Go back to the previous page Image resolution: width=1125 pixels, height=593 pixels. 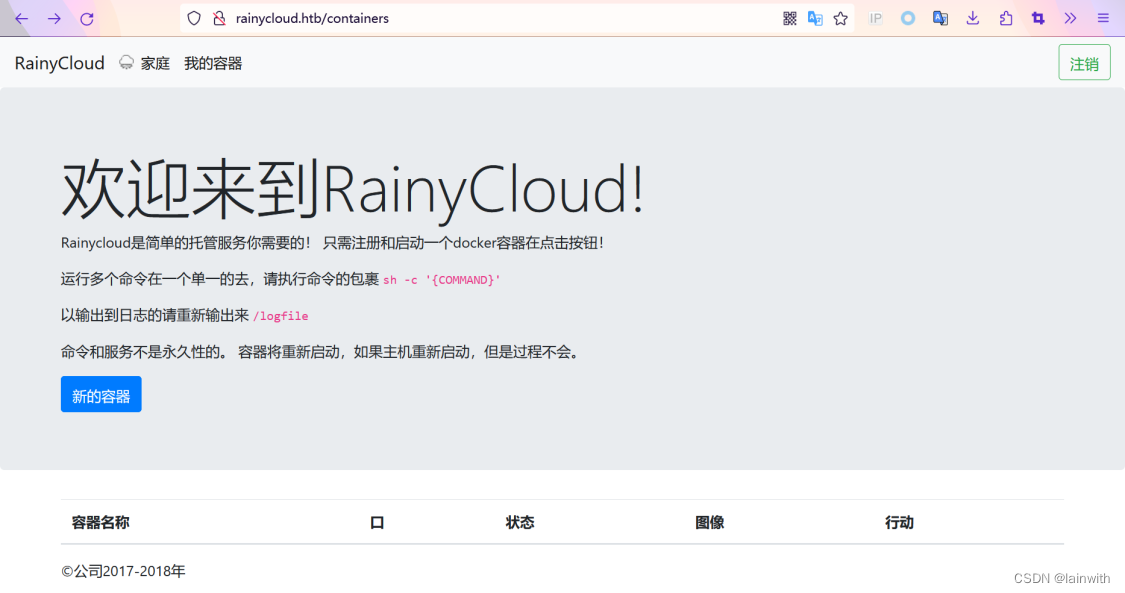click(x=22, y=19)
